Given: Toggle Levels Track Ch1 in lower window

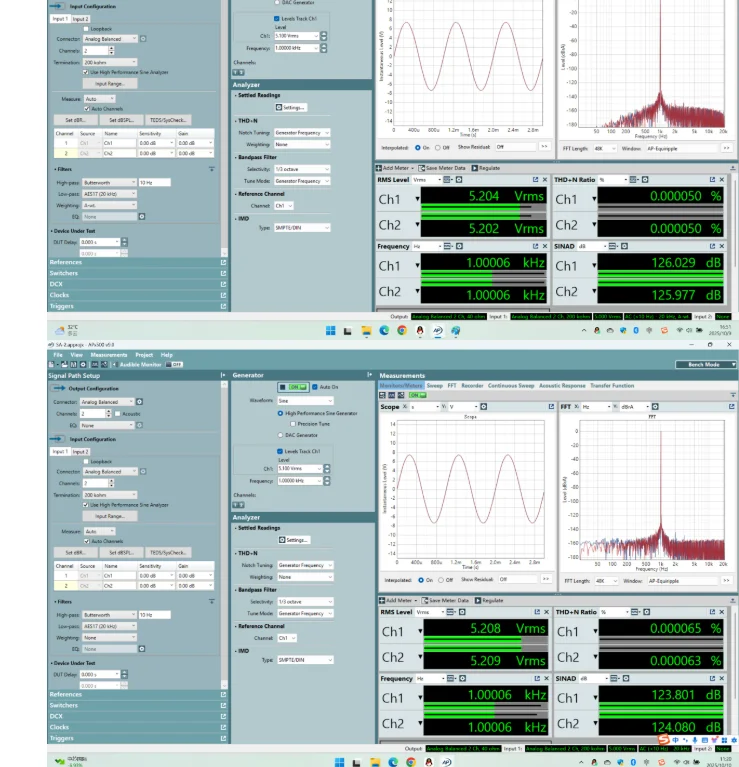Looking at the screenshot, I should coord(280,451).
